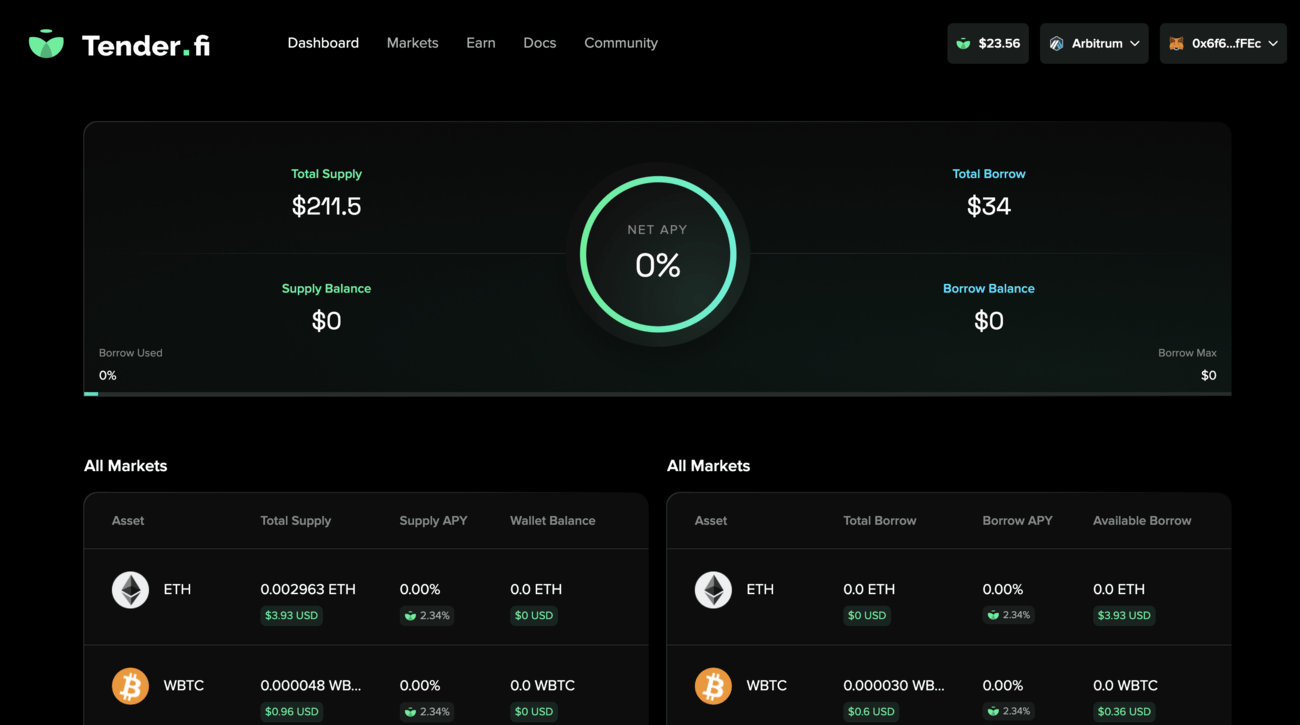Click the Borrow APY column header
The image size is (1300, 725).
[x=1017, y=521]
